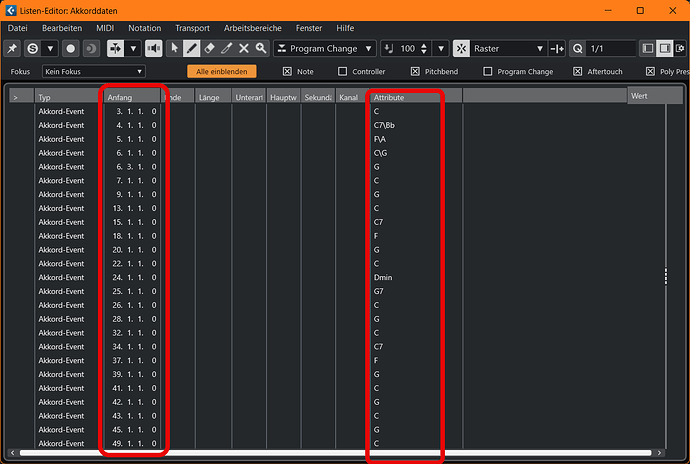Adjust the velocity 100 stepper arrows
The image size is (690, 464).
click(x=424, y=48)
